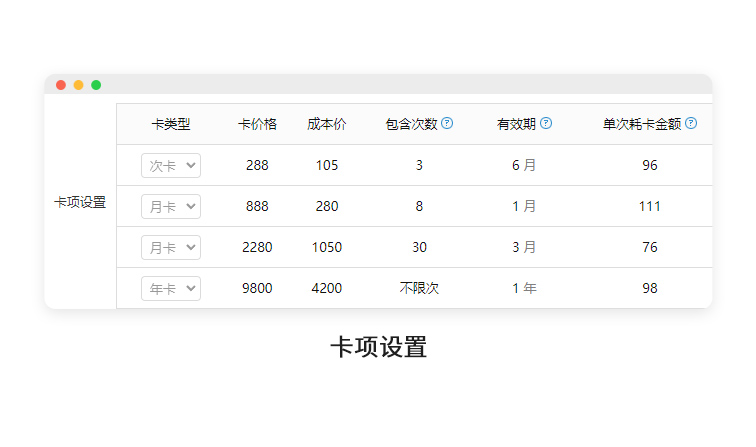
Task: Open the 月卡 dropdown in 888 row
Action: click(171, 206)
